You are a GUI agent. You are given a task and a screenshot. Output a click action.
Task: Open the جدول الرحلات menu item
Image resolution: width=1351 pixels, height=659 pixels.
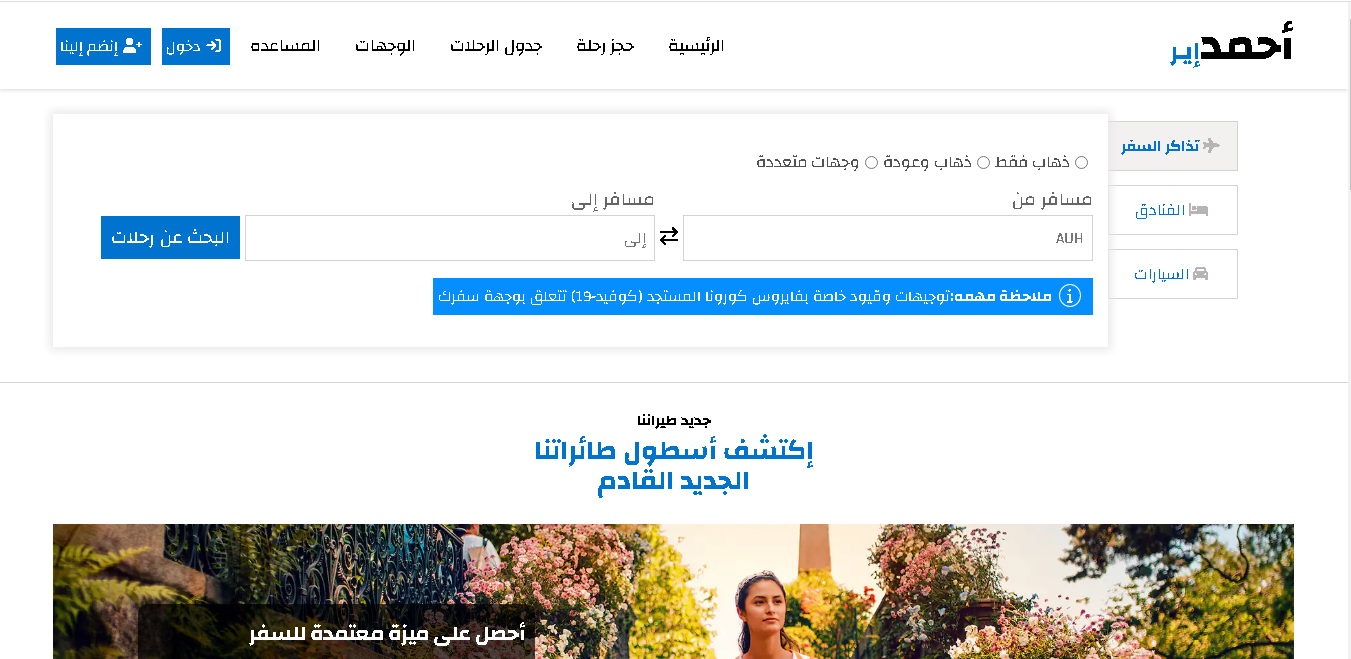click(x=496, y=46)
